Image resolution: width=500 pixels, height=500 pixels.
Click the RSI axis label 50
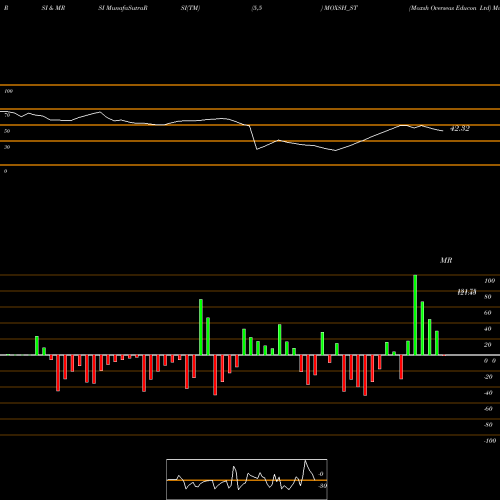[7, 131]
